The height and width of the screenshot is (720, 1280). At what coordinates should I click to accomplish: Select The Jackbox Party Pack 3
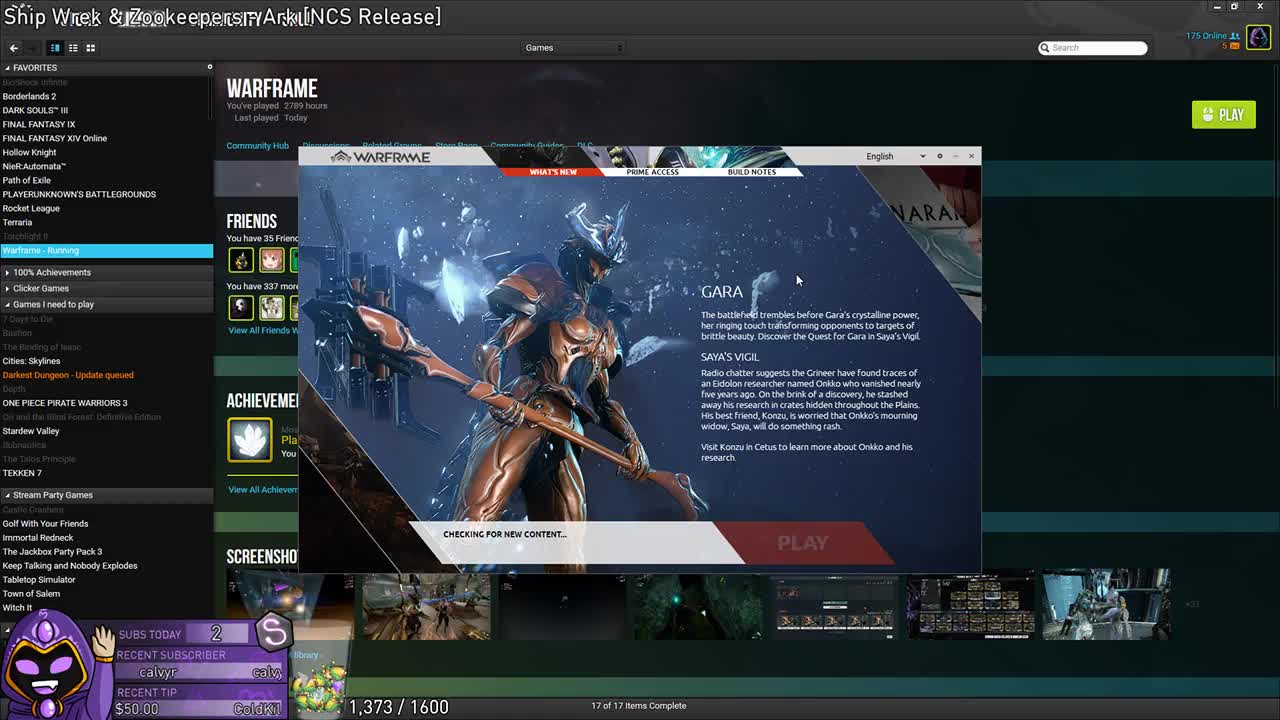(x=52, y=551)
